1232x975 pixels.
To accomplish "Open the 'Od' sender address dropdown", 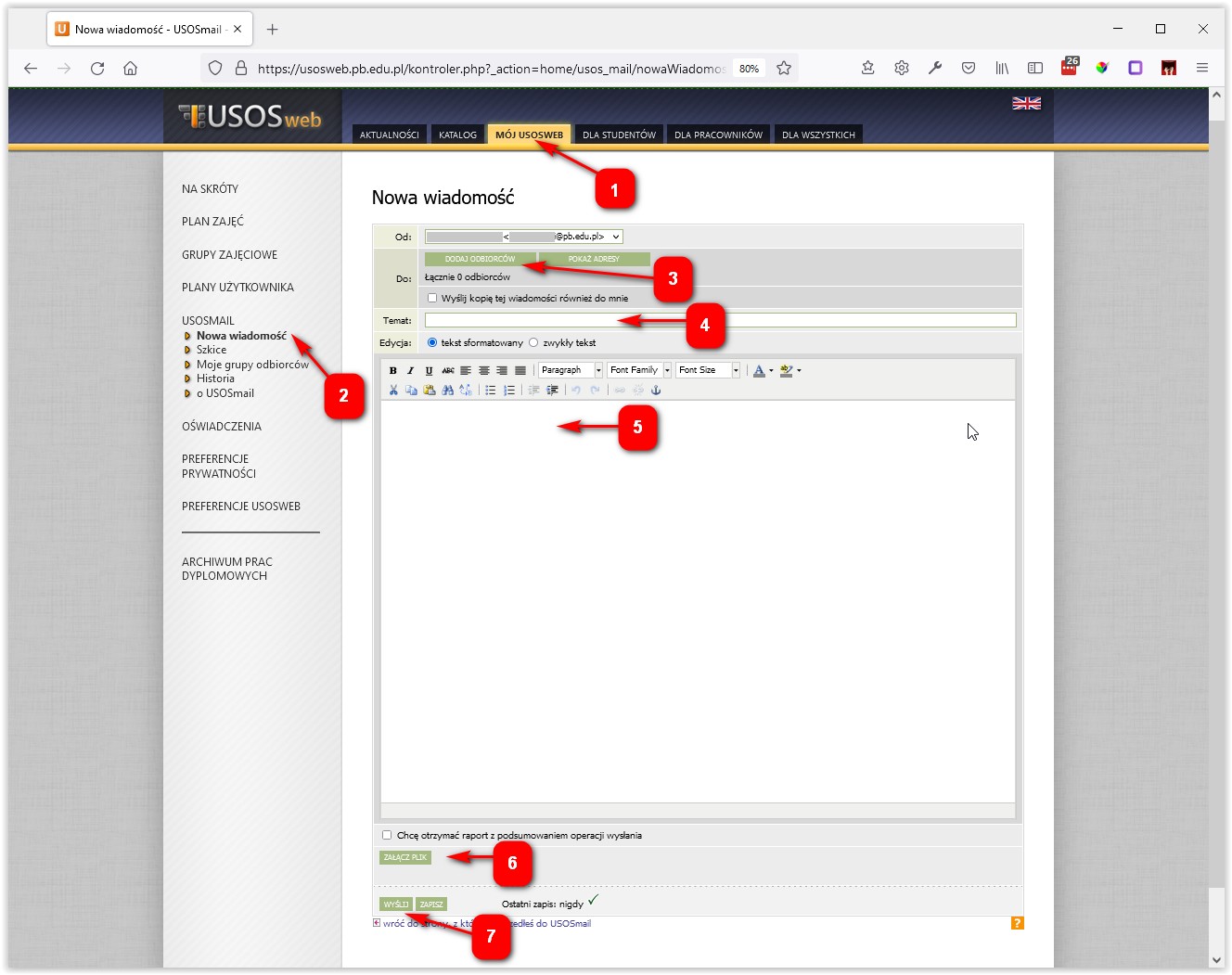I will [x=524, y=237].
